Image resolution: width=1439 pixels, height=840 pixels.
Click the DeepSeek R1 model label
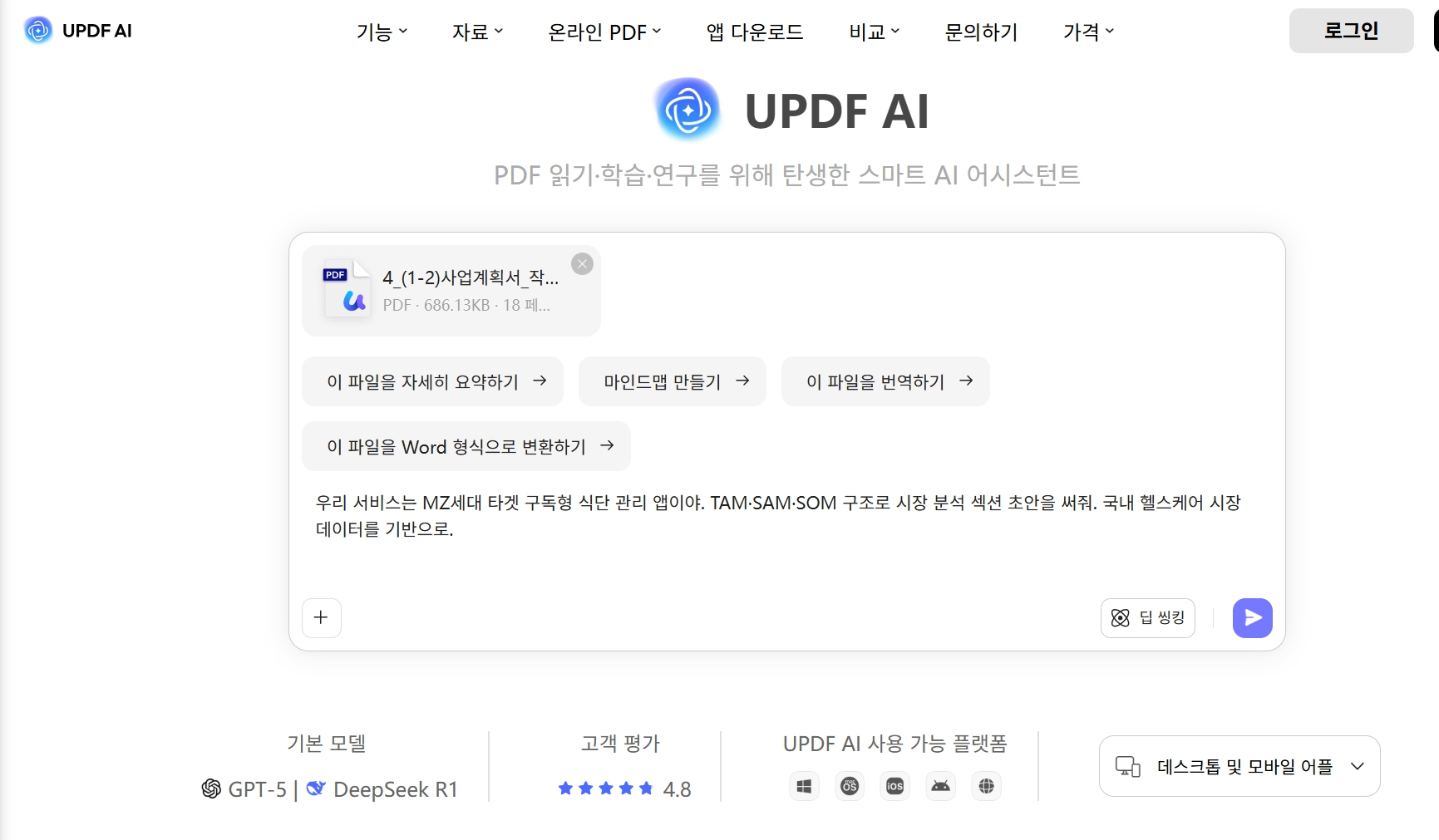click(x=382, y=788)
